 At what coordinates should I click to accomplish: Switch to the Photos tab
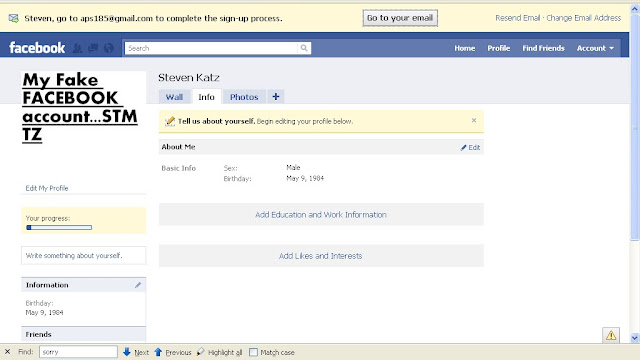point(244,97)
